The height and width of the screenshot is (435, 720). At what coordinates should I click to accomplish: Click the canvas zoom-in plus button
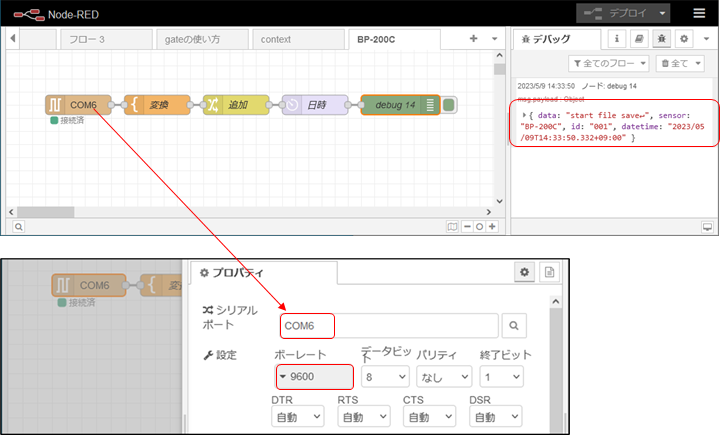click(x=493, y=226)
